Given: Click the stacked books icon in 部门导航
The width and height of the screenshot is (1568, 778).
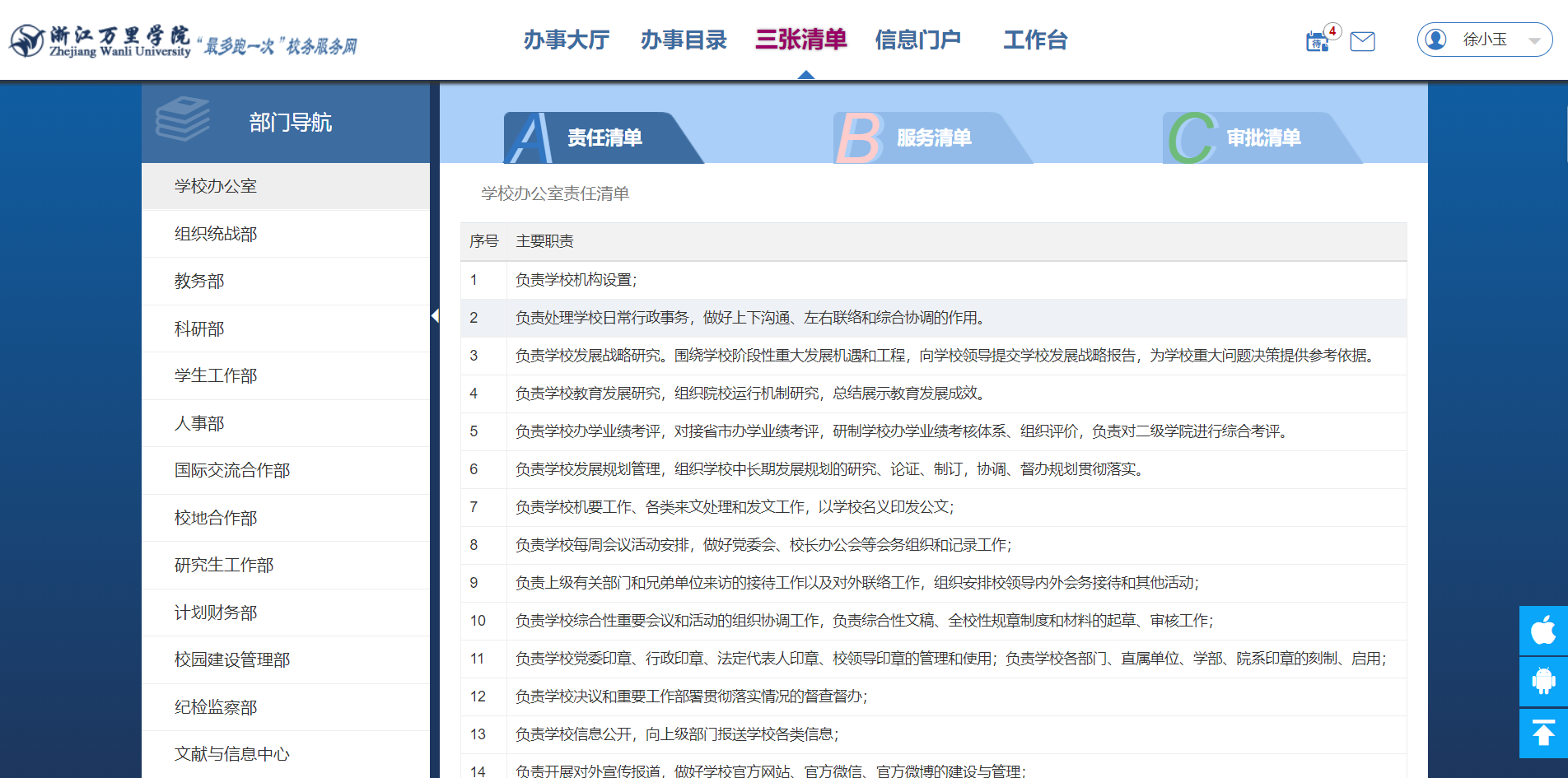Looking at the screenshot, I should 183,120.
